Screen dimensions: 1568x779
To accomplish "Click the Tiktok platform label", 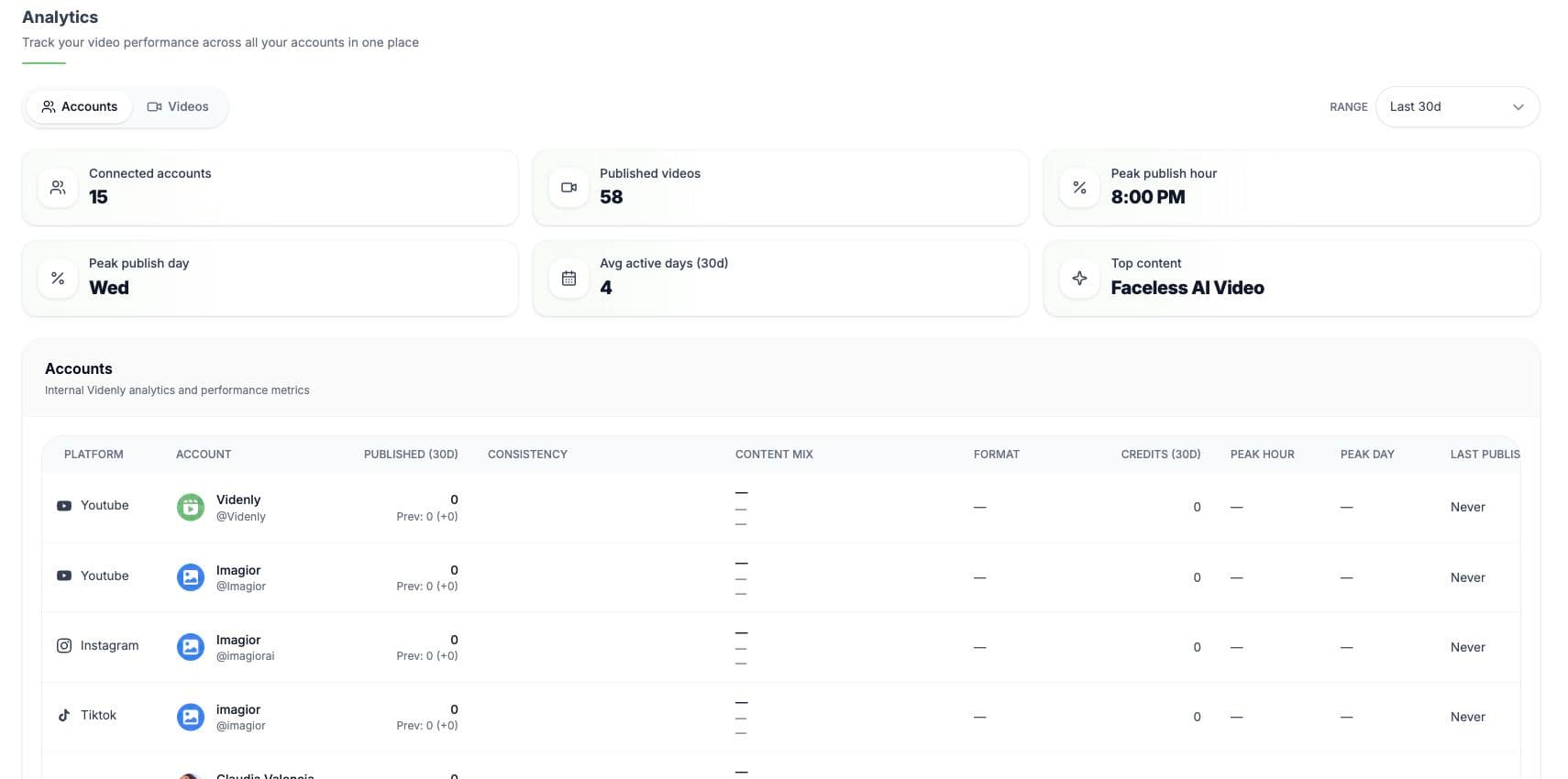I will (x=98, y=715).
